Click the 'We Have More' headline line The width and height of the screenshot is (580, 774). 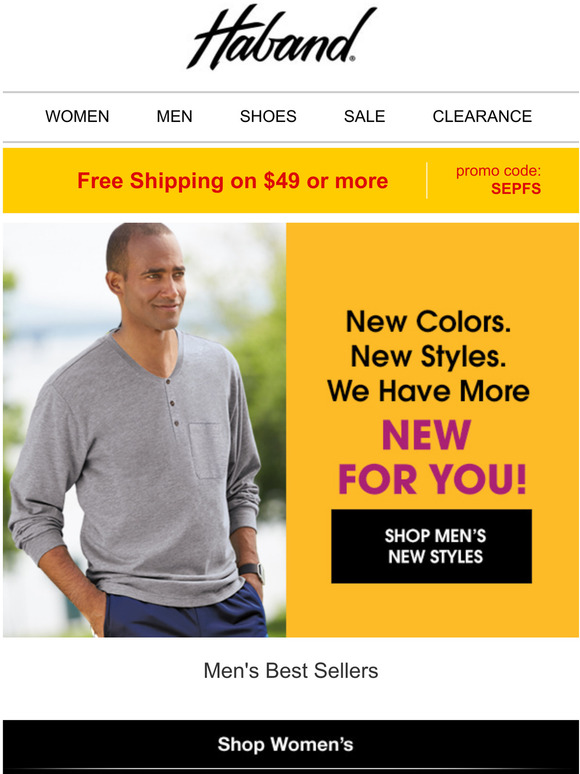[428, 391]
